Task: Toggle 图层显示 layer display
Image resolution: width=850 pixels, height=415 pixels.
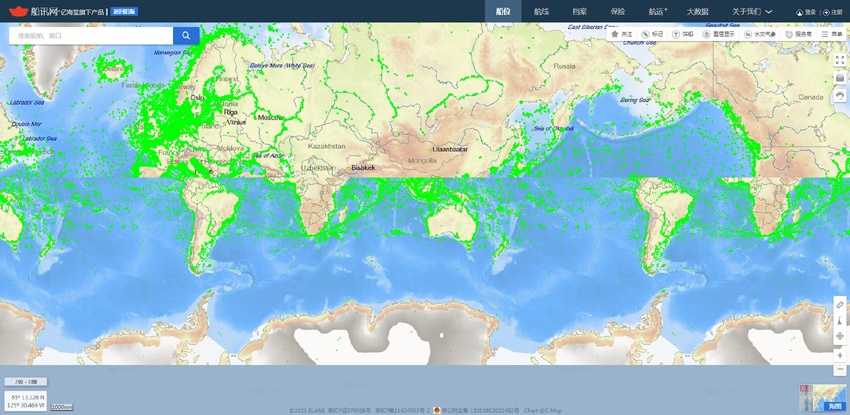Action: point(722,34)
